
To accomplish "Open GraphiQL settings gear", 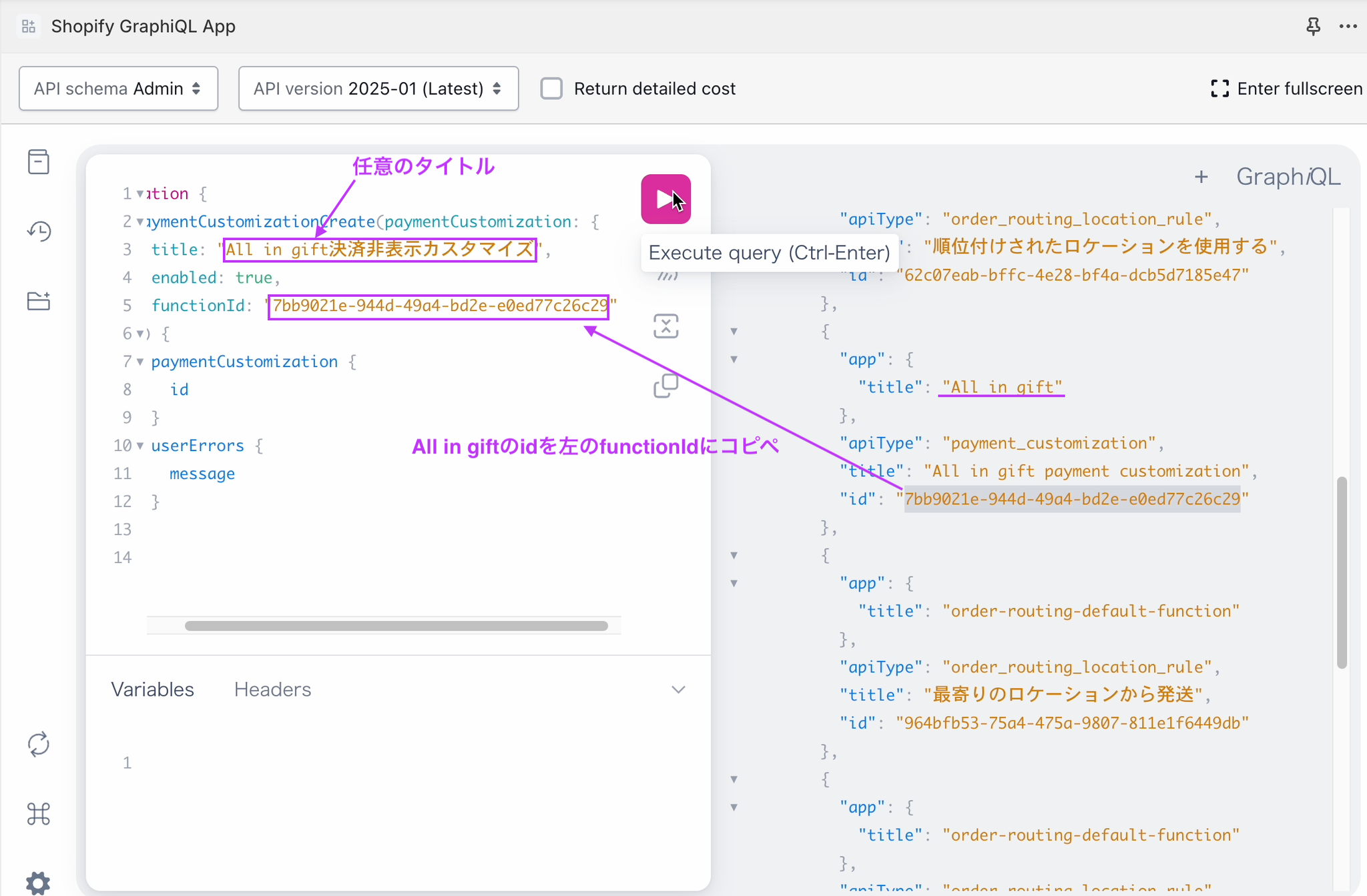I will (x=39, y=882).
